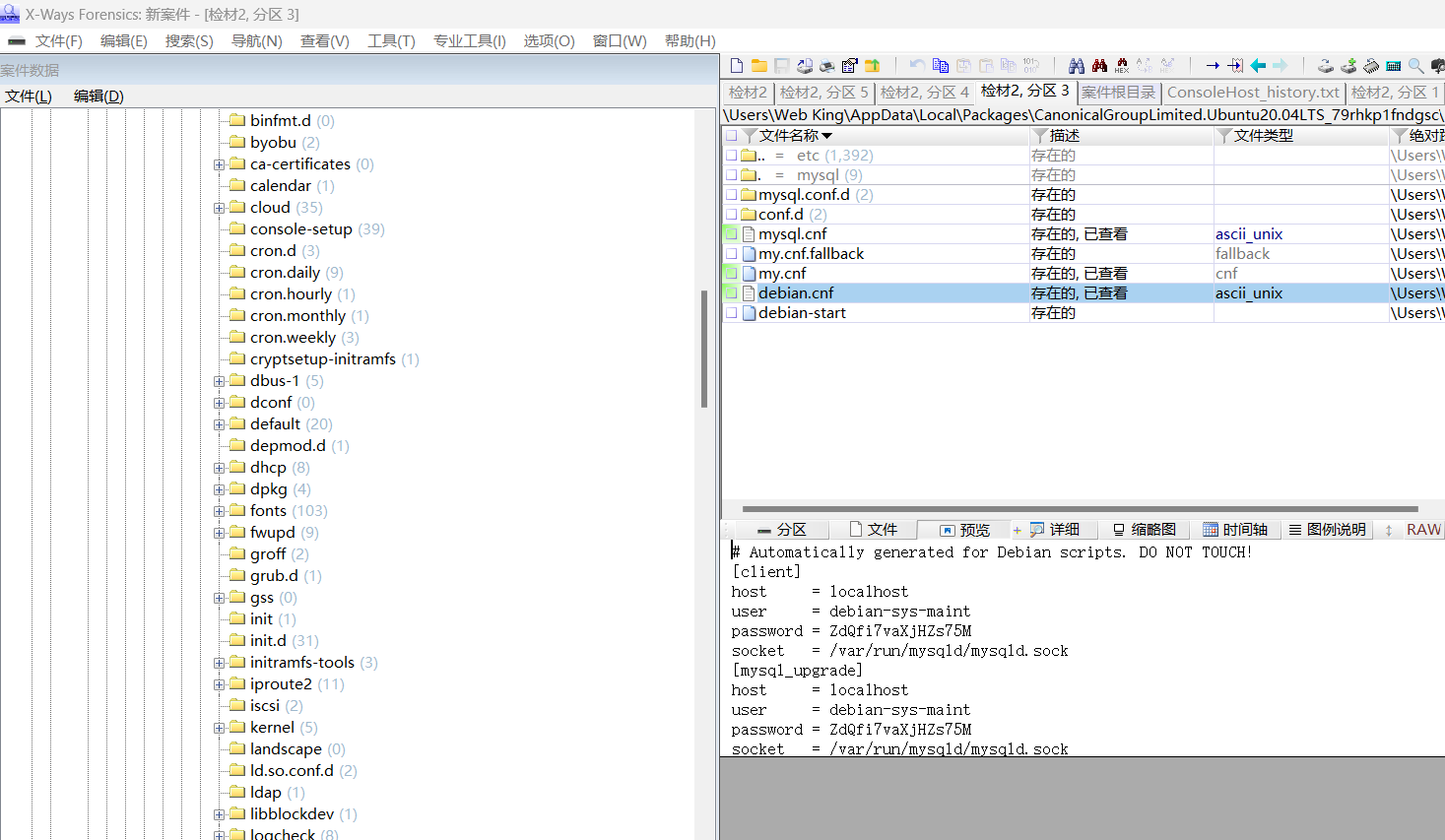Click the Open Disk toolbar icon

(805, 66)
